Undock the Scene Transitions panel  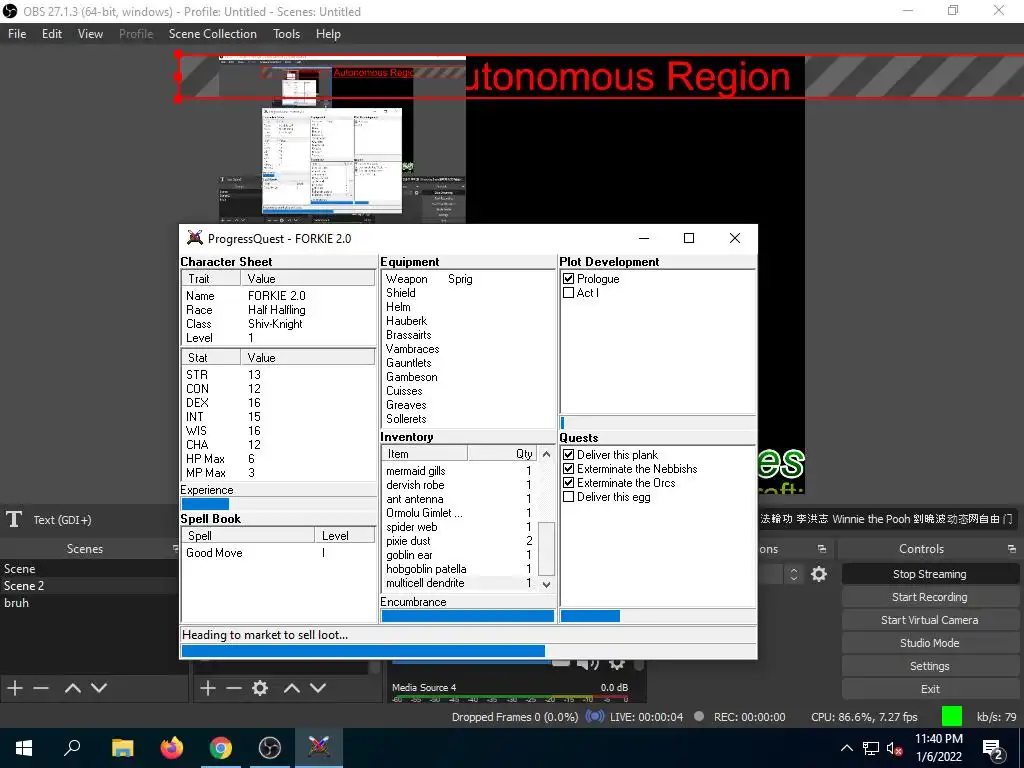tap(822, 549)
